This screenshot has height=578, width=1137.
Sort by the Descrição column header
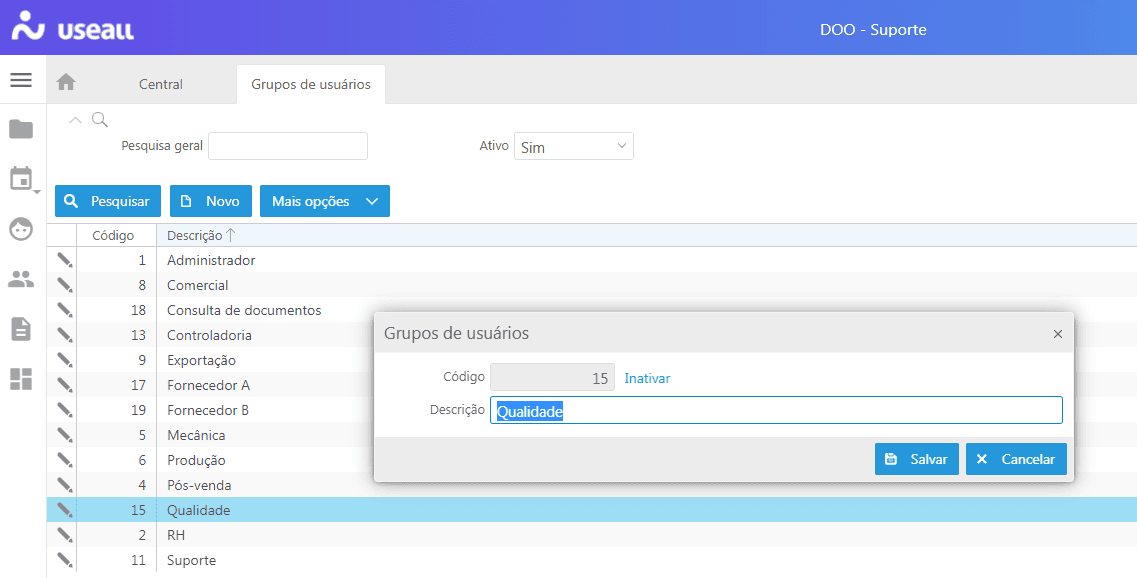click(195, 235)
